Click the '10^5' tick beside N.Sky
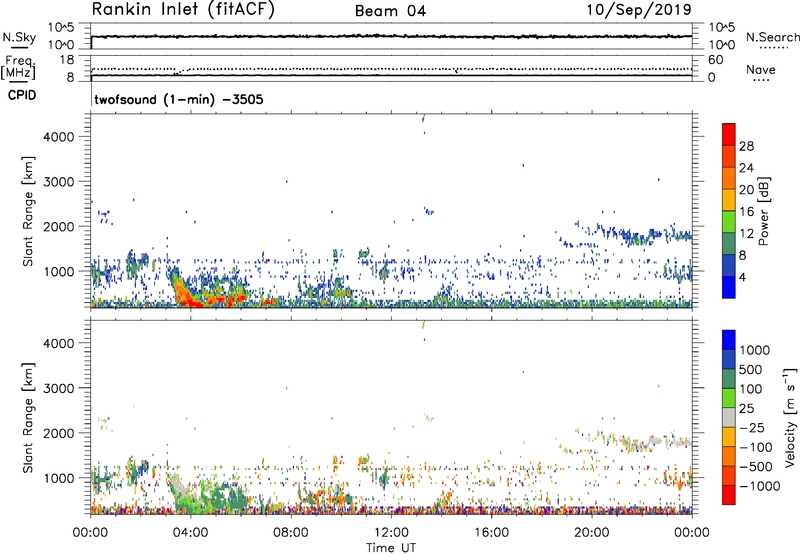800x554 pixels. pyautogui.click(x=61, y=28)
